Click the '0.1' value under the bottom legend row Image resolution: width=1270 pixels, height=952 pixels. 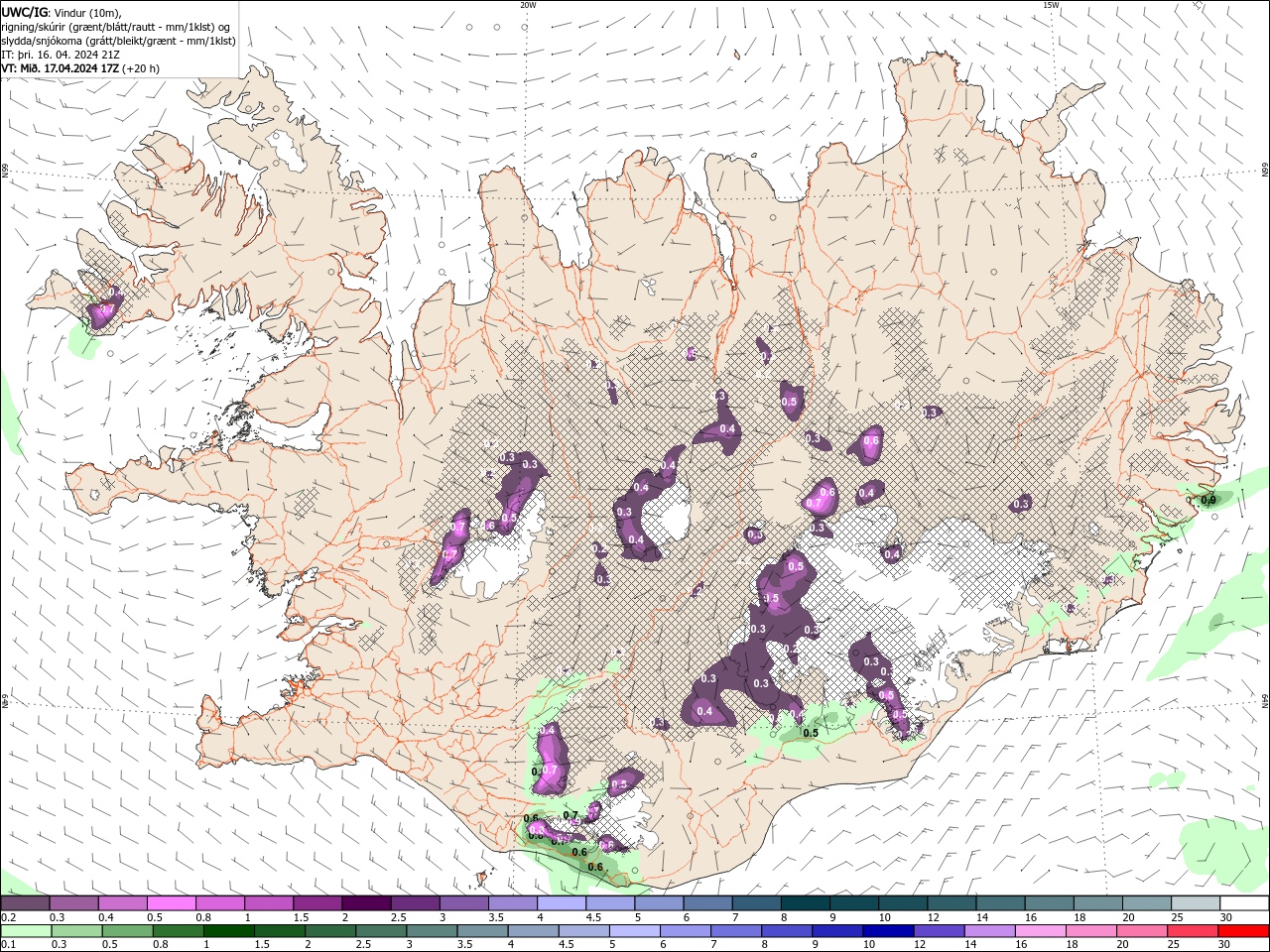7,945
